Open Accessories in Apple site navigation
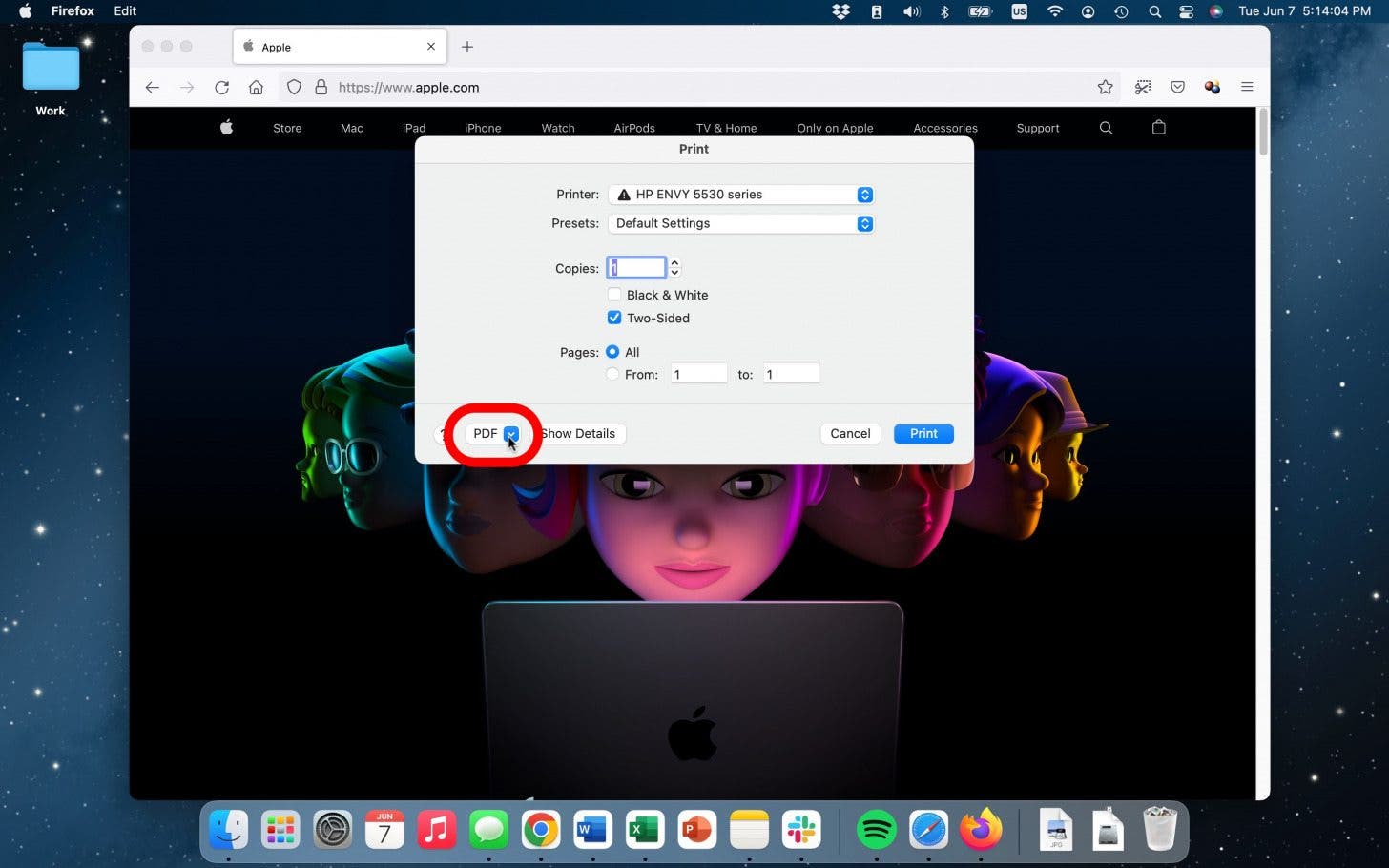 [945, 128]
